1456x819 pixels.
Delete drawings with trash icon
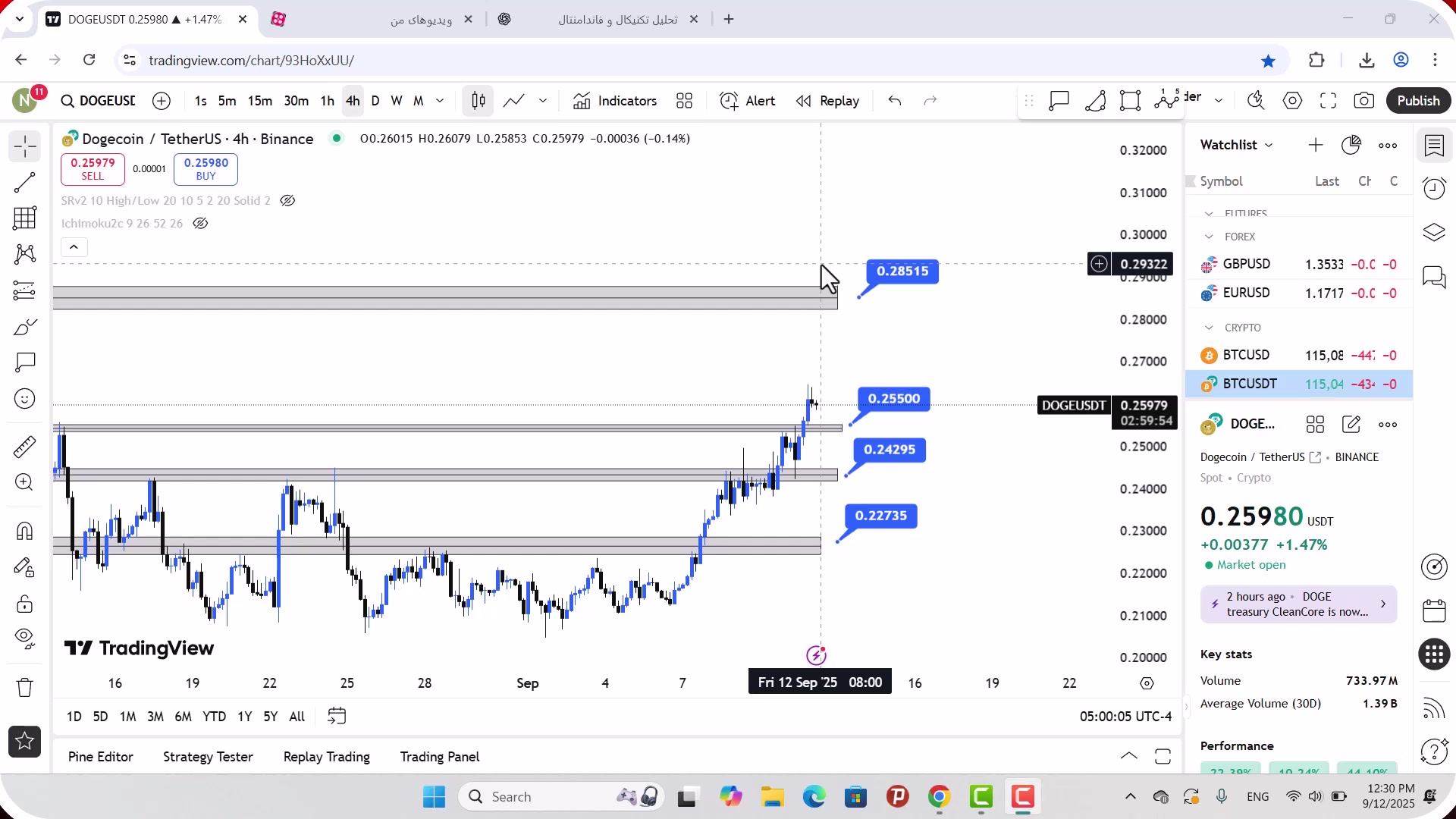tap(25, 688)
